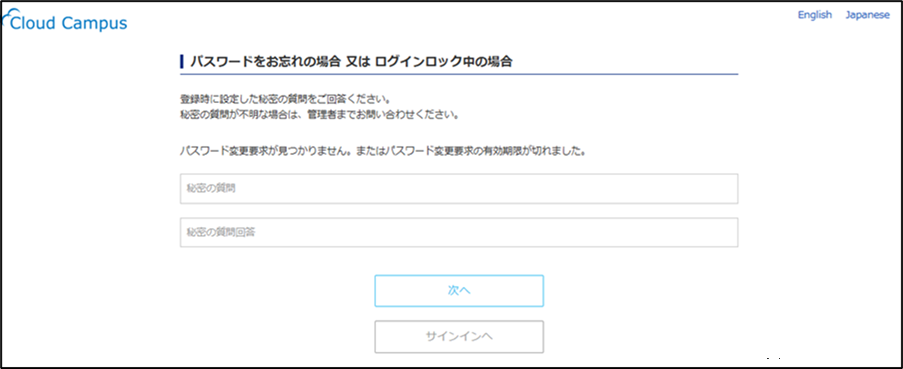
Task: Click the サインインへ button
Action: [459, 337]
